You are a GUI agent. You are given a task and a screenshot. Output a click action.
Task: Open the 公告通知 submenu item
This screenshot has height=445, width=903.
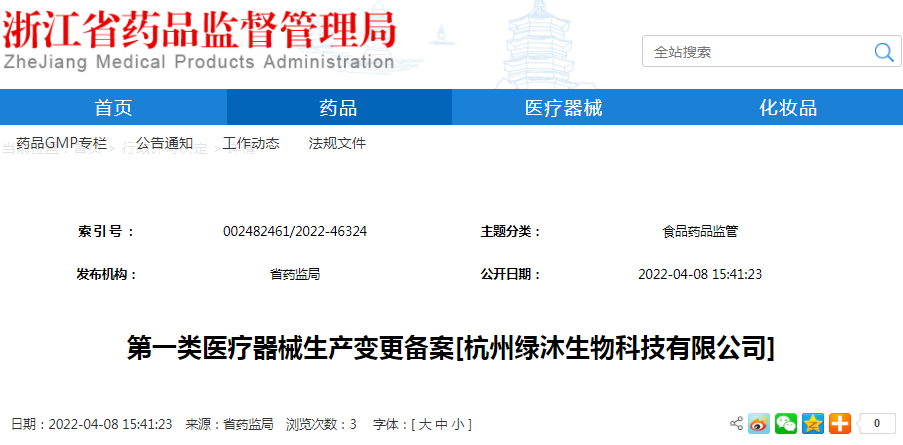point(165,143)
